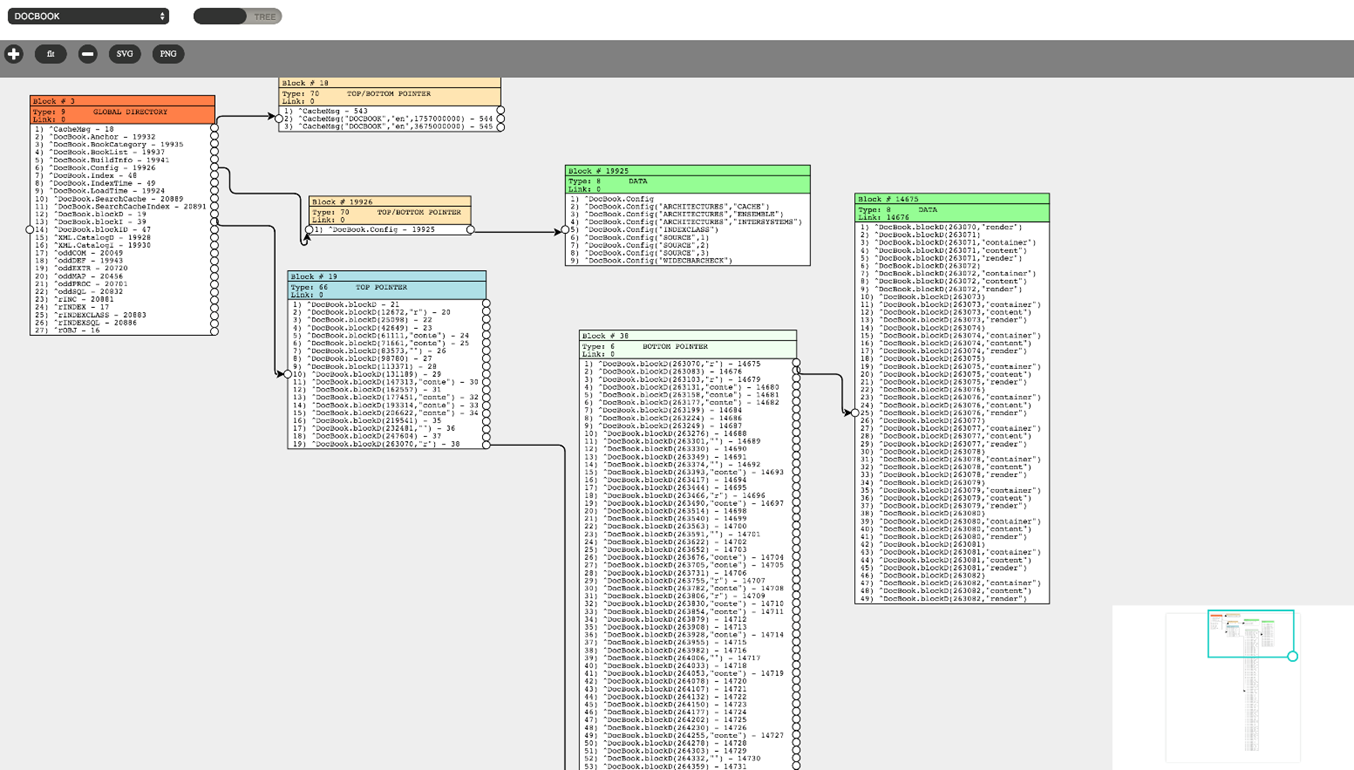Click the minimap overview thumbnail

point(1233,687)
